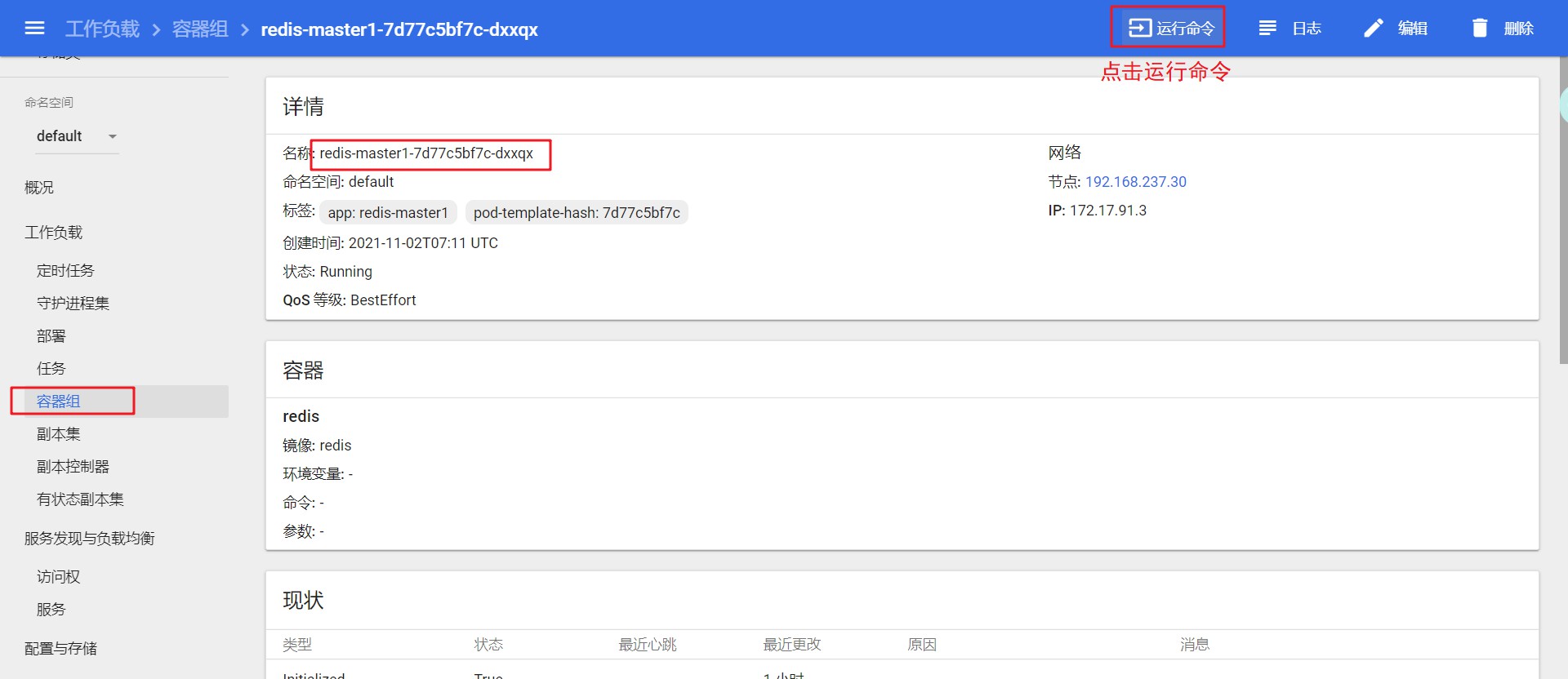
Task: Click the 最近更改 column header
Action: click(792, 645)
